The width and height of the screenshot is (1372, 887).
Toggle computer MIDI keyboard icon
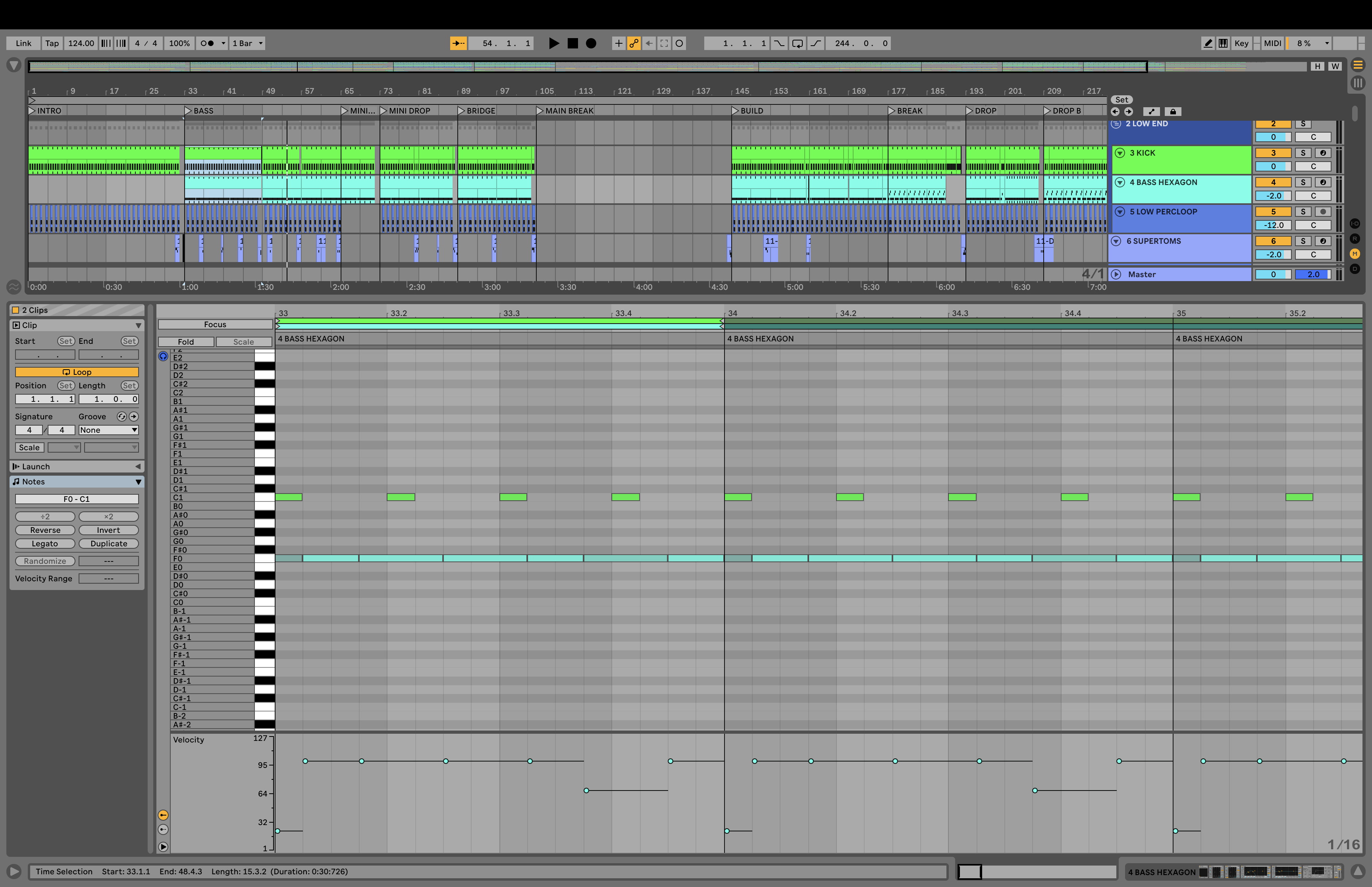coord(1223,43)
